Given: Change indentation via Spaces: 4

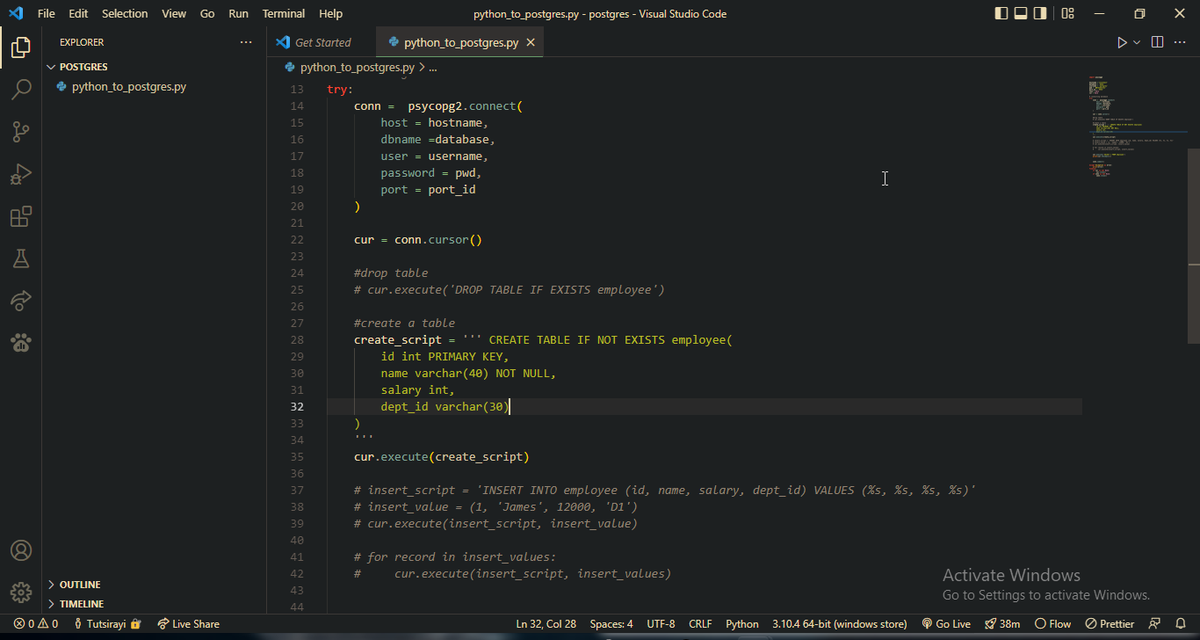Looking at the screenshot, I should [x=612, y=624].
